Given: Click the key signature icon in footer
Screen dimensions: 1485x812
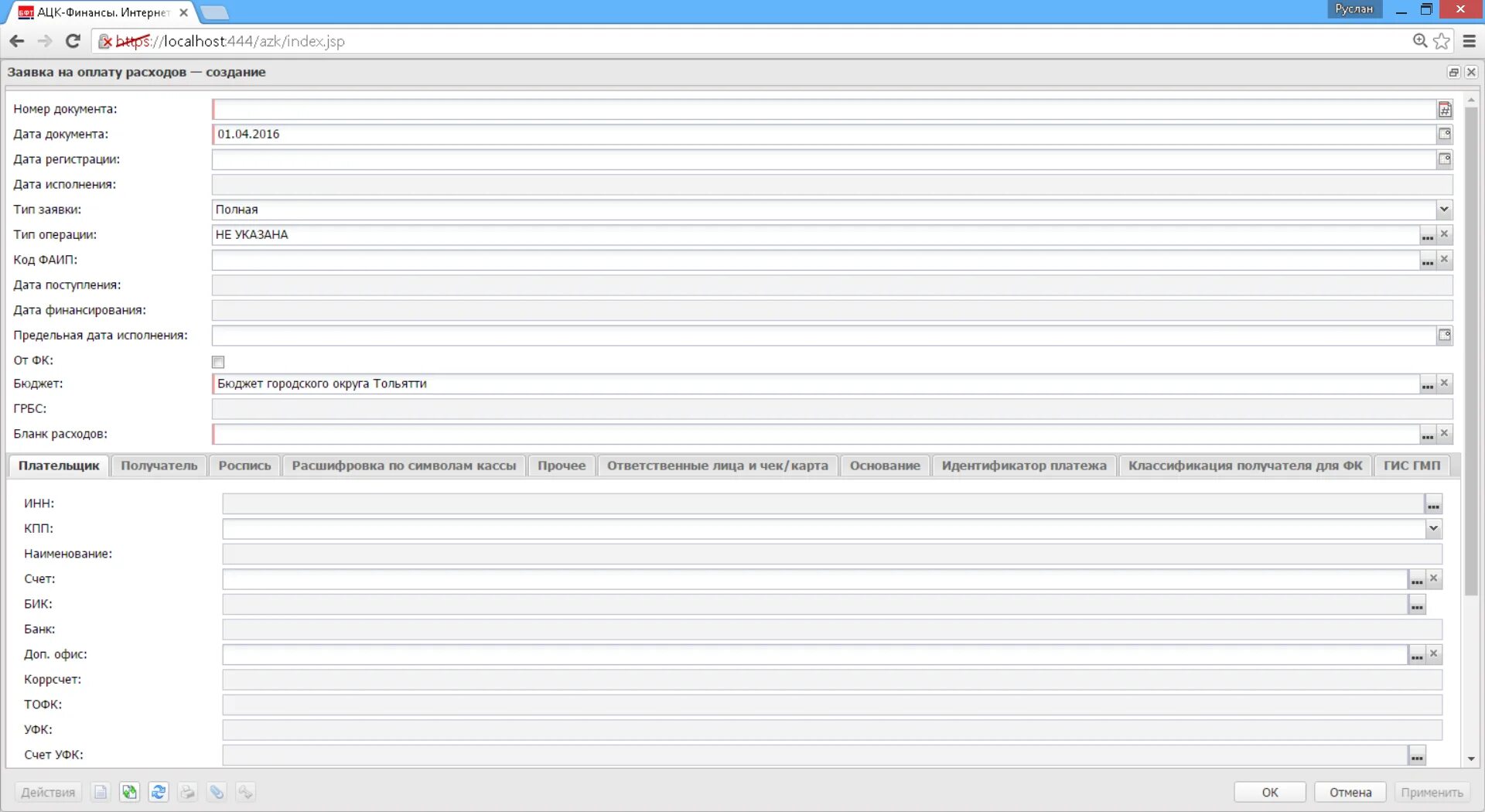Looking at the screenshot, I should click(245, 792).
